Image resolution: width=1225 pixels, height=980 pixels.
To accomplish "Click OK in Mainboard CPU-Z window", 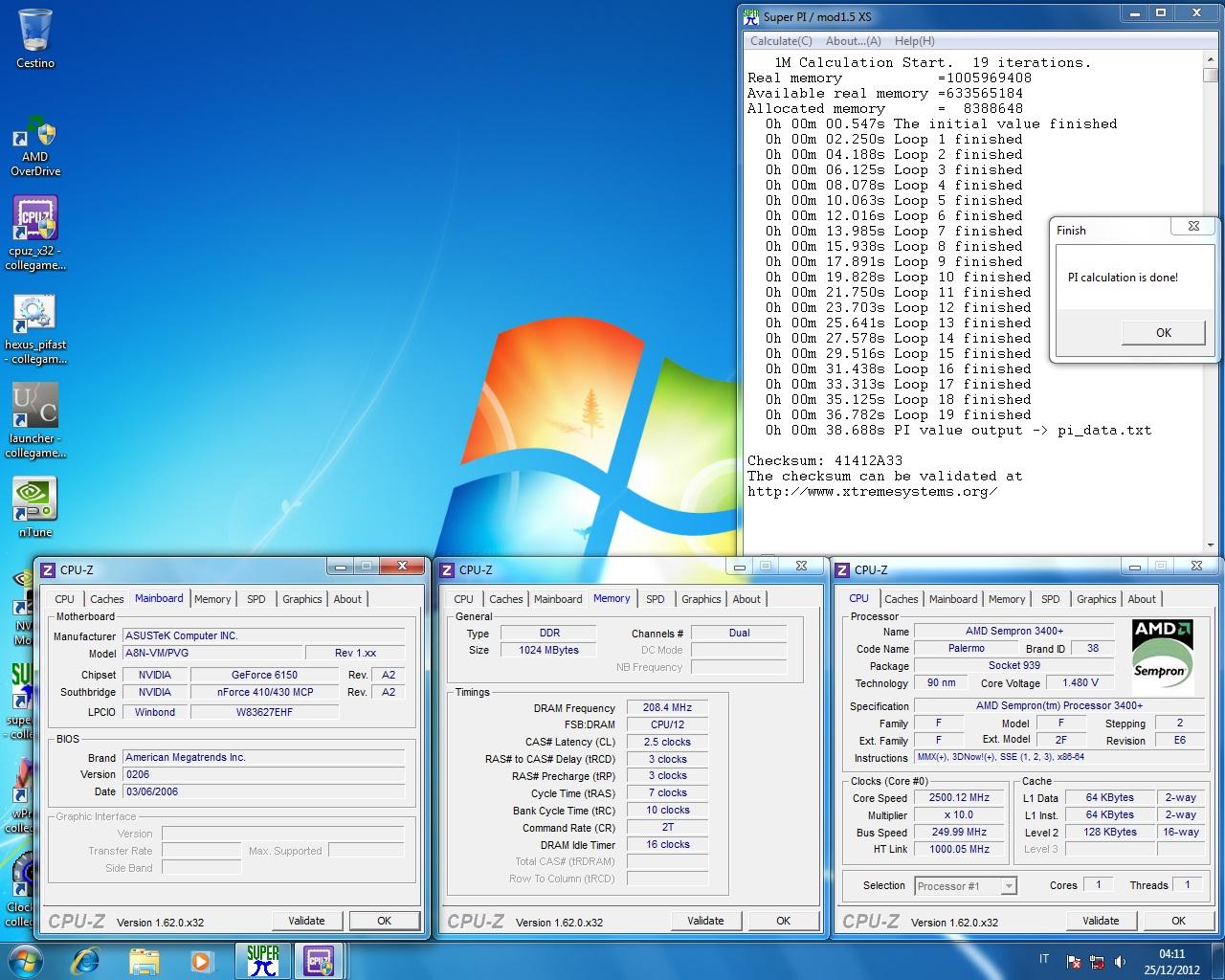I will click(384, 921).
